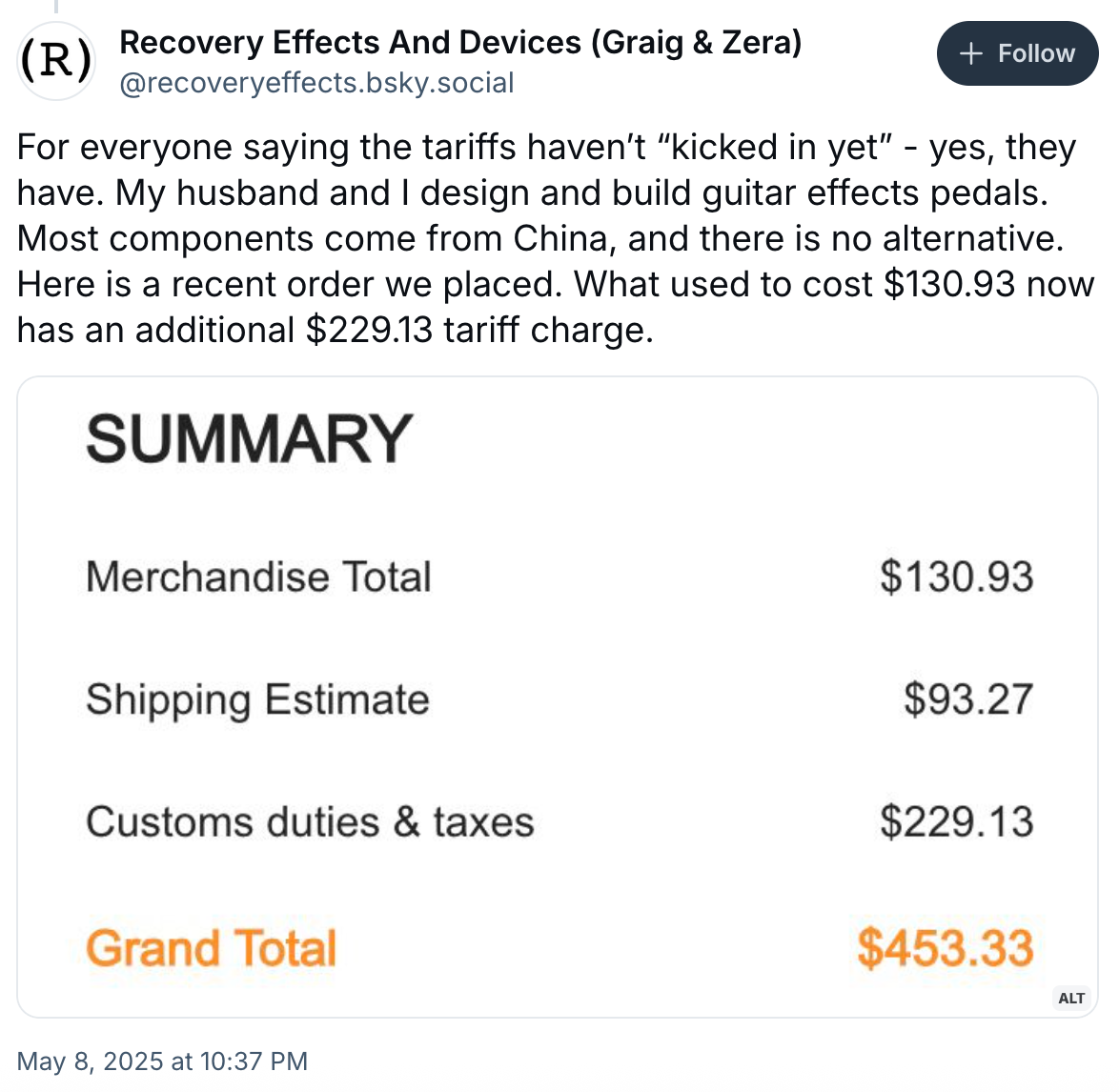Click the Grand Total orange label
Image resolution: width=1119 pixels, height=1092 pixels.
pyautogui.click(x=211, y=947)
